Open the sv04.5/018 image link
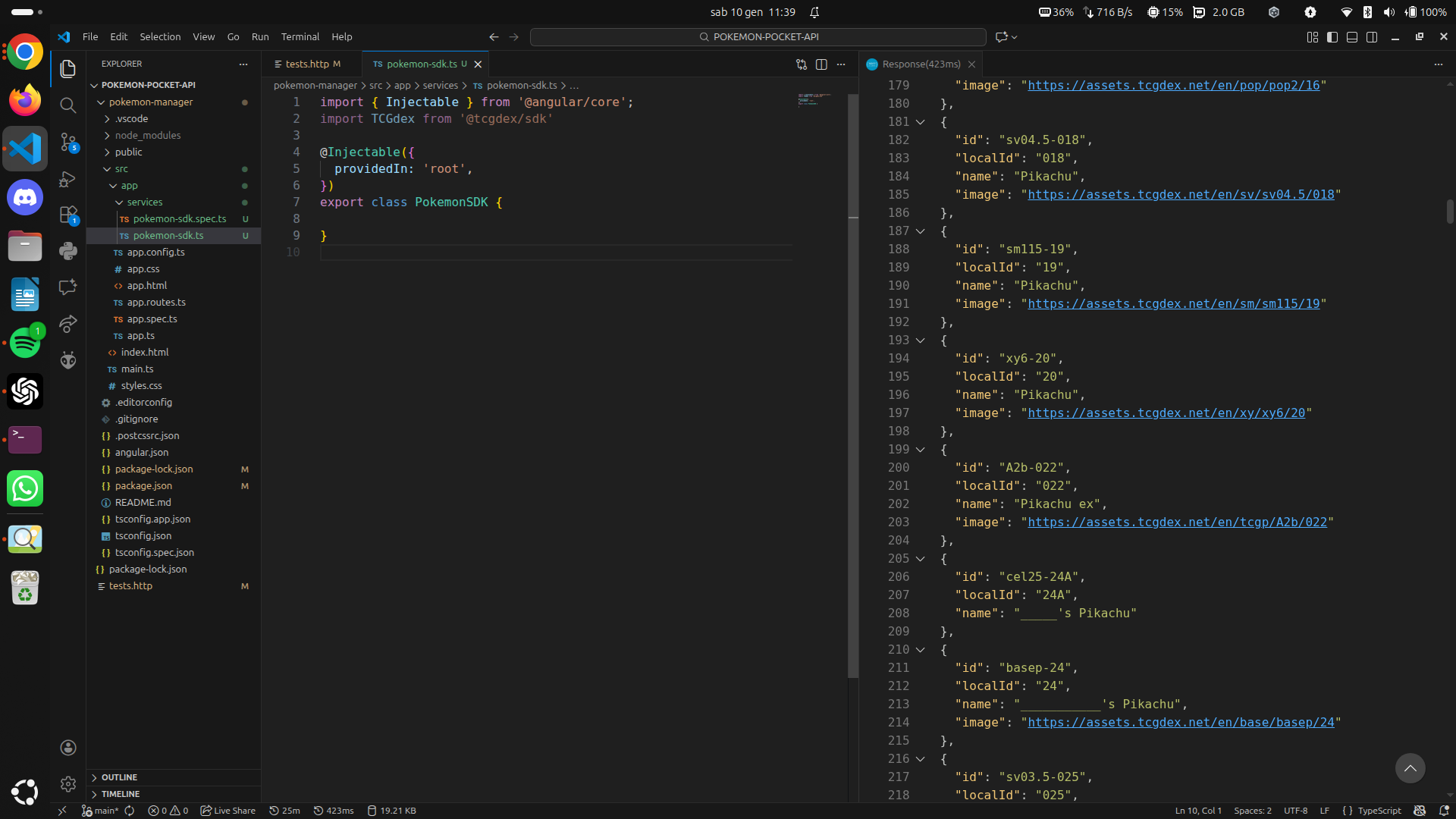Image resolution: width=1456 pixels, height=819 pixels. pyautogui.click(x=1181, y=195)
